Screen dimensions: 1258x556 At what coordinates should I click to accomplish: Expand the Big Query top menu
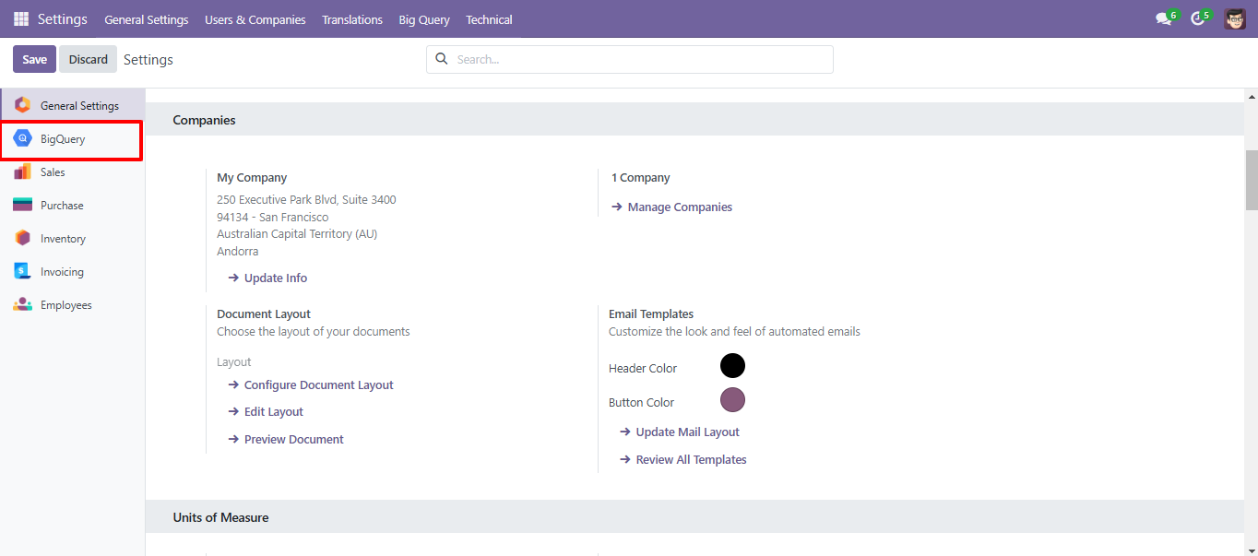point(424,20)
